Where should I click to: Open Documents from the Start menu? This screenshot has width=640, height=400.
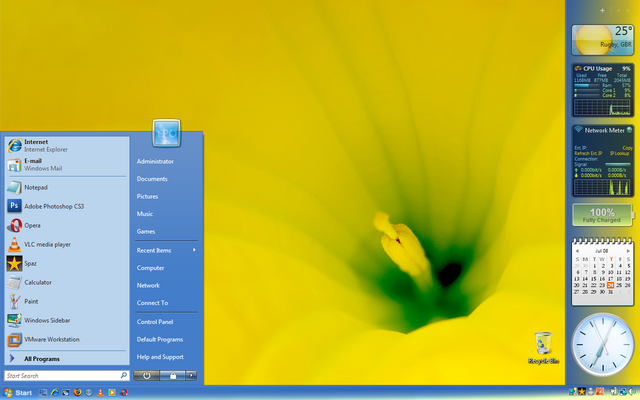(152, 179)
